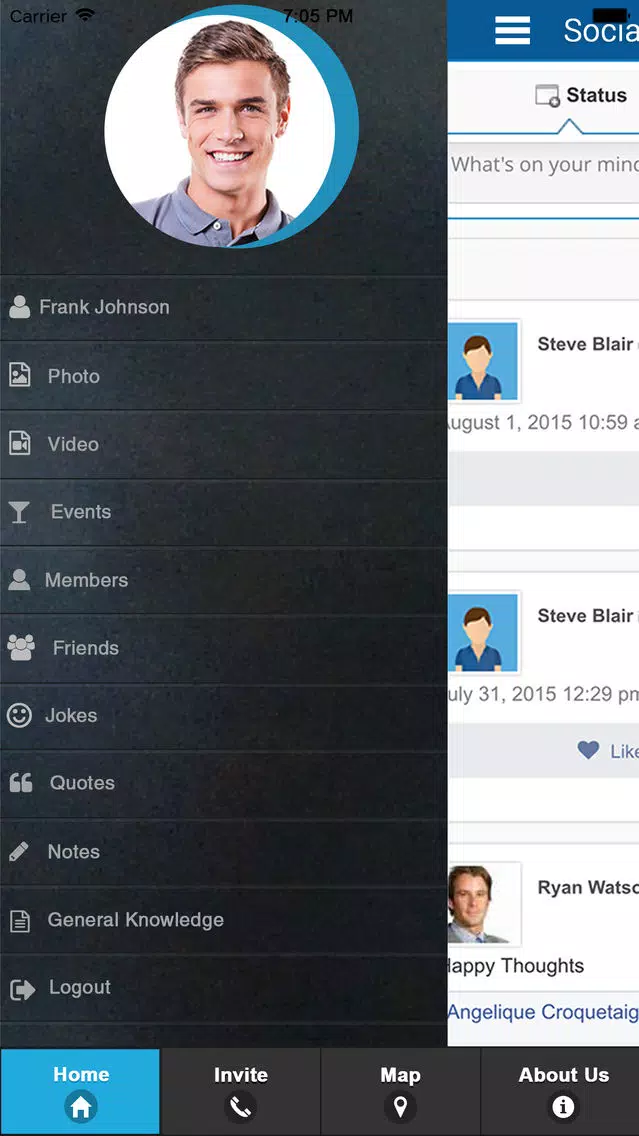Open Angelique Croquetaigne link

543,1011
